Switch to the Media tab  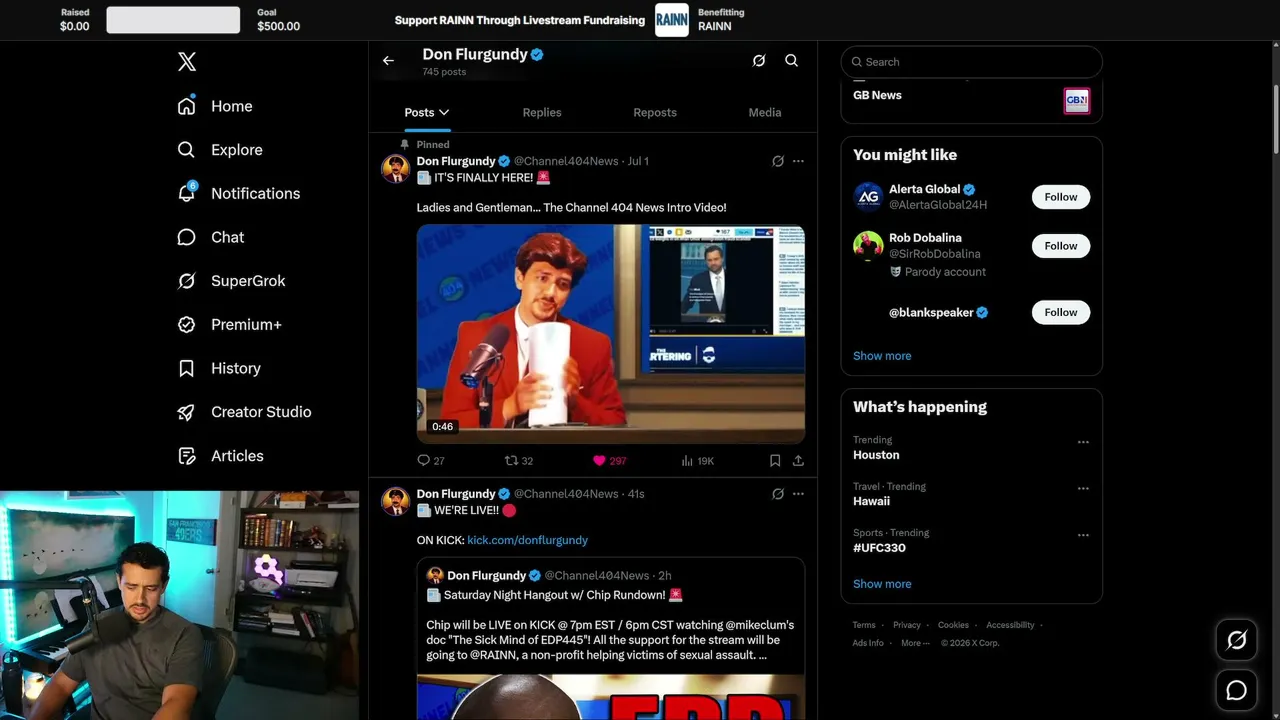[765, 113]
